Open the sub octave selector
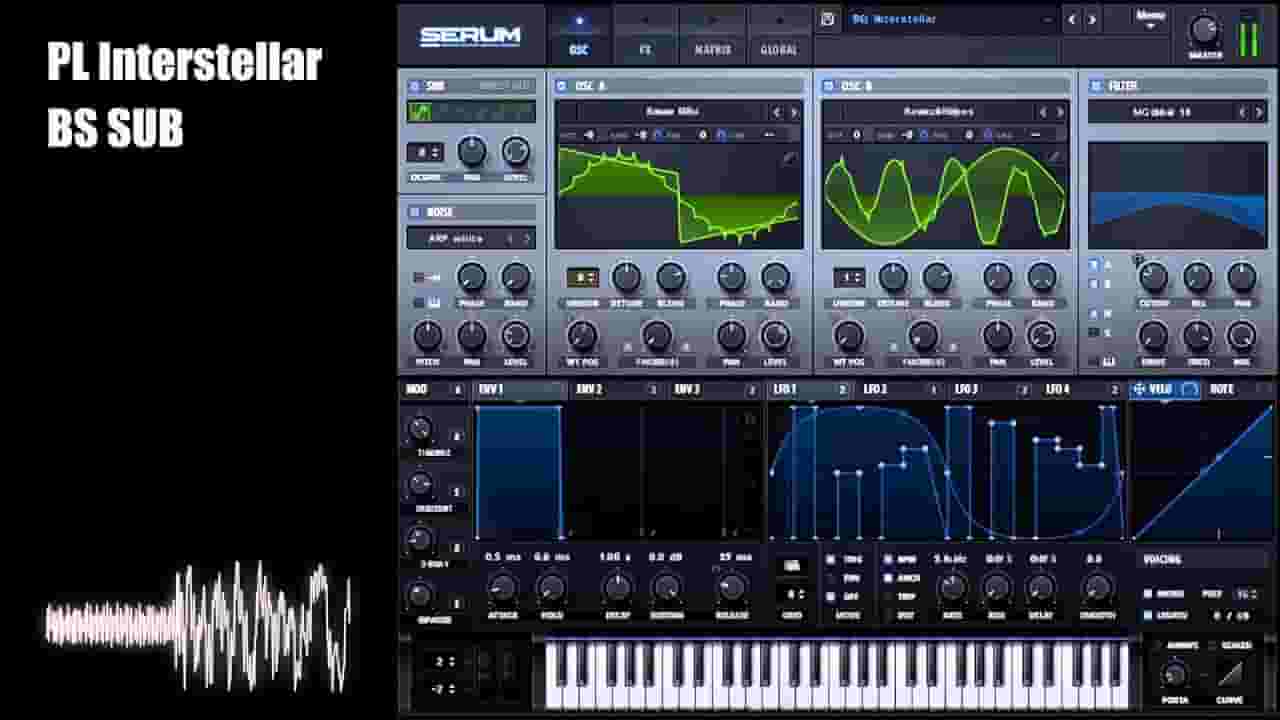This screenshot has height=720, width=1280. [424, 152]
